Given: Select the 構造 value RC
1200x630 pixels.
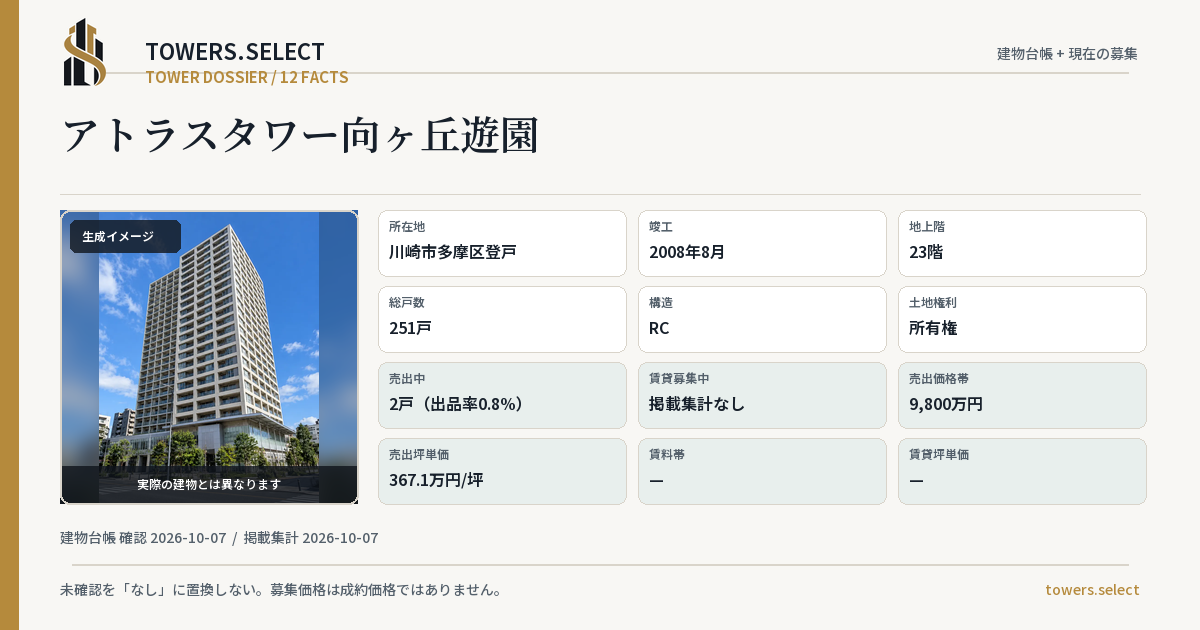Looking at the screenshot, I should [659, 328].
